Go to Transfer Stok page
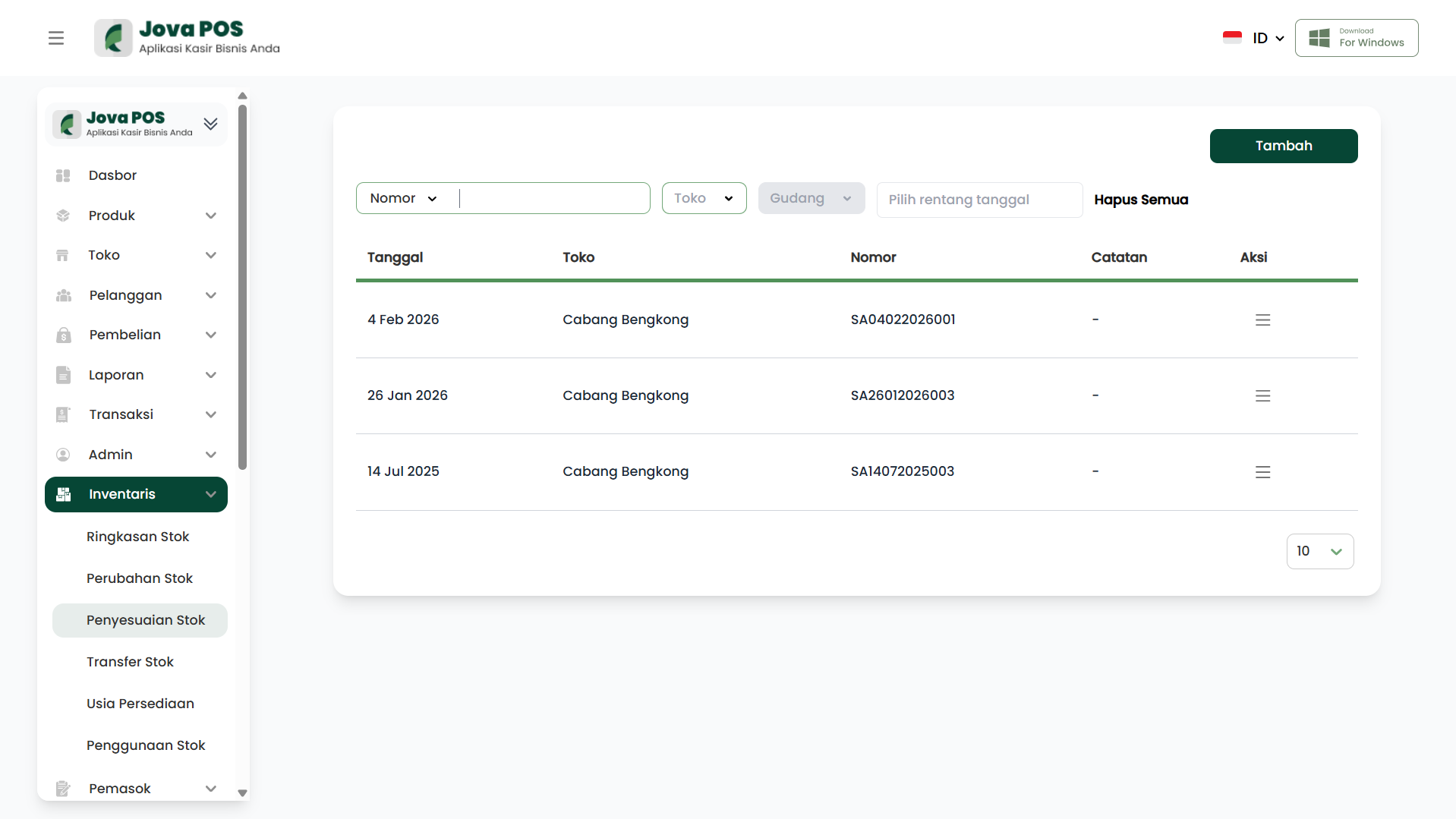The width and height of the screenshot is (1456, 819). point(130,662)
